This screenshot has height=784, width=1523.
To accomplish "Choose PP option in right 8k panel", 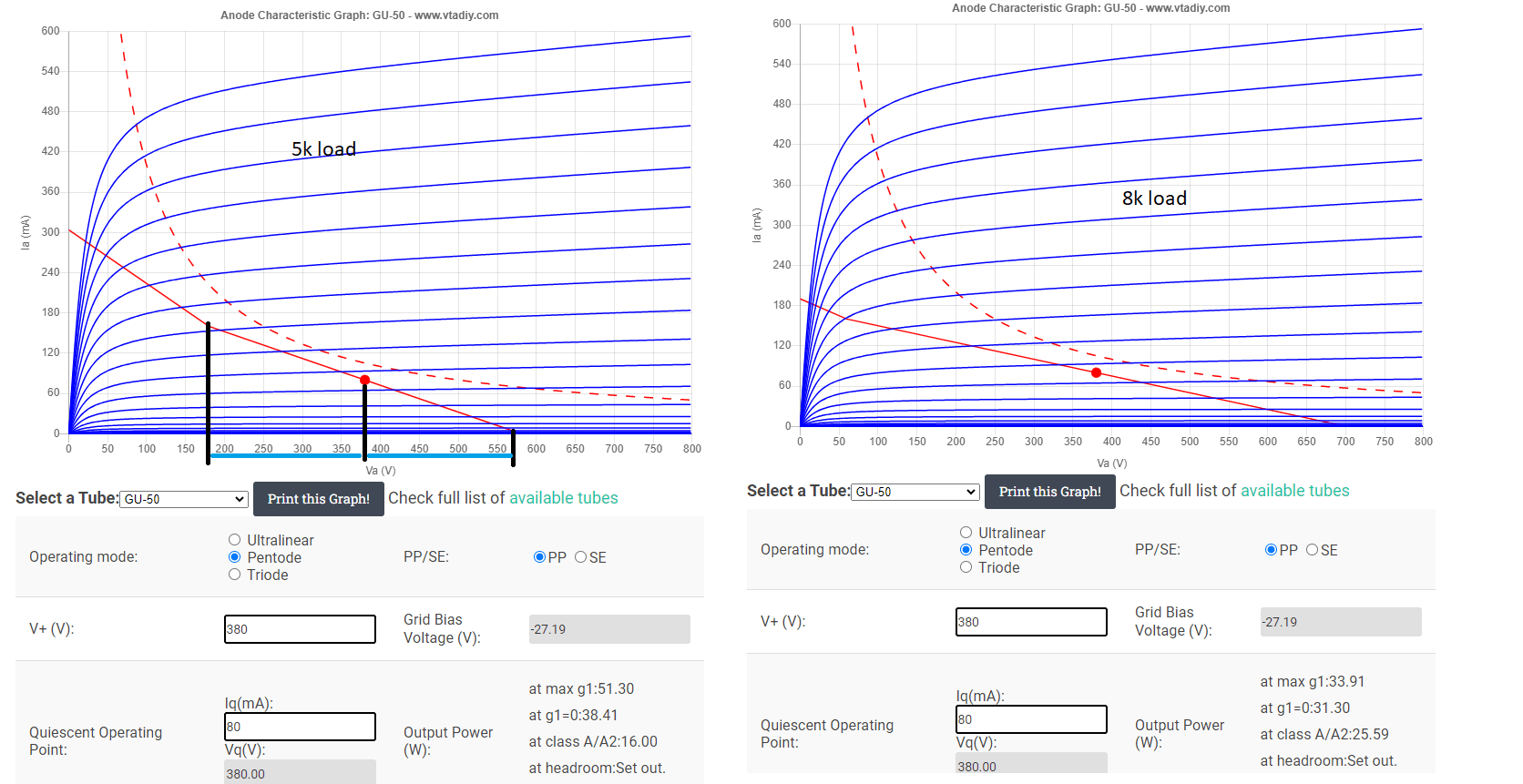I will (1271, 550).
